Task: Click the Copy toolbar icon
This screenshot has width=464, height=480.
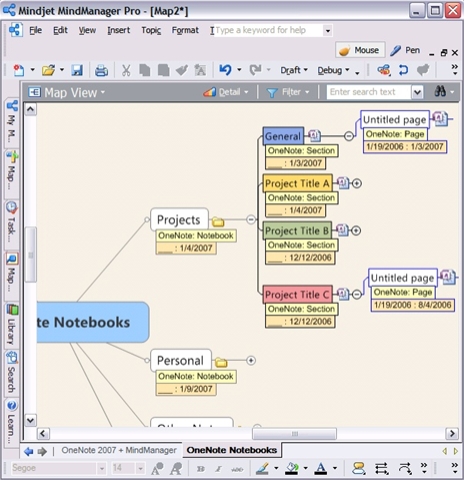Action: [x=145, y=70]
